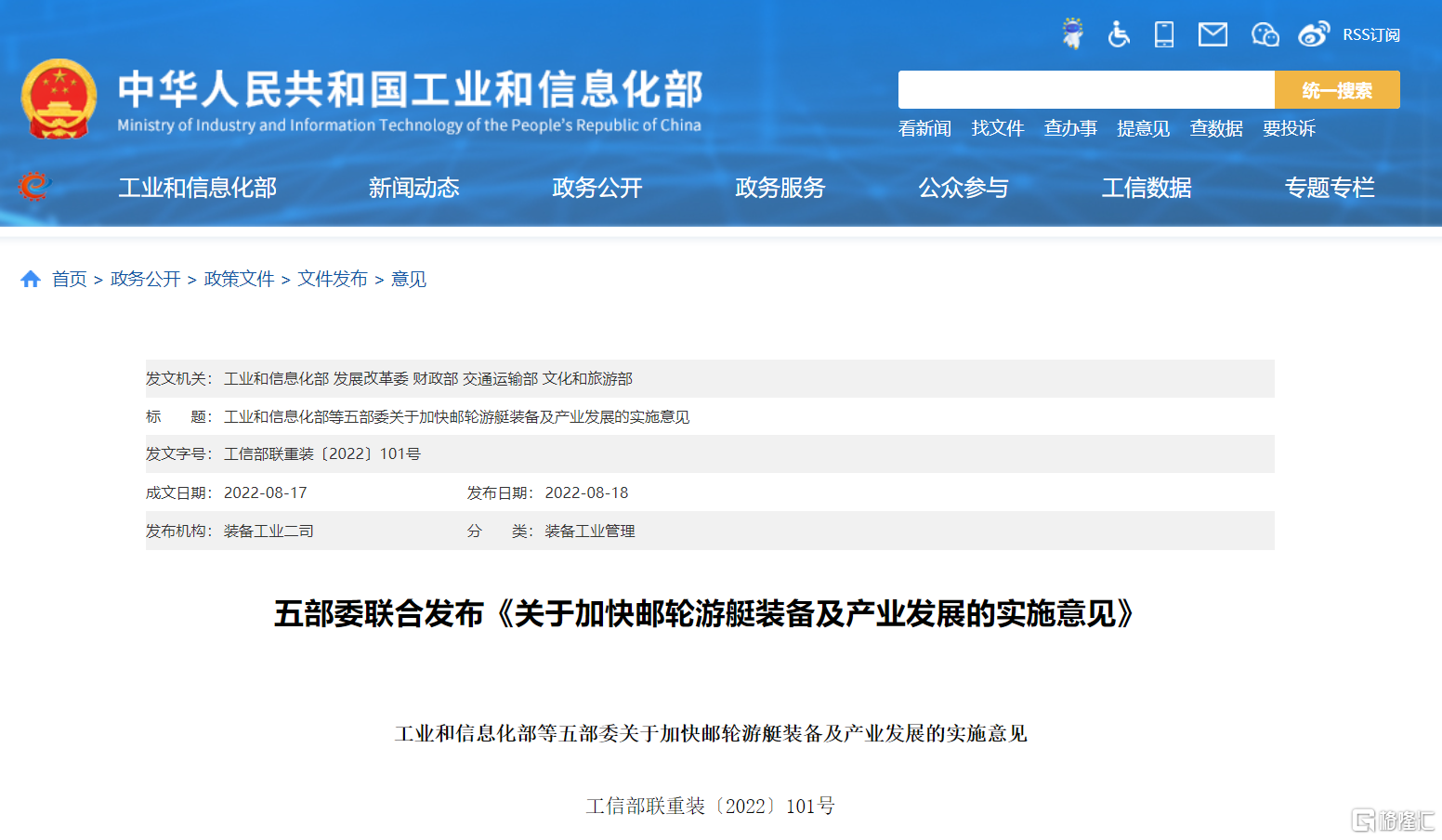Click the WeChat icon
The height and width of the screenshot is (840, 1442).
point(1265,34)
